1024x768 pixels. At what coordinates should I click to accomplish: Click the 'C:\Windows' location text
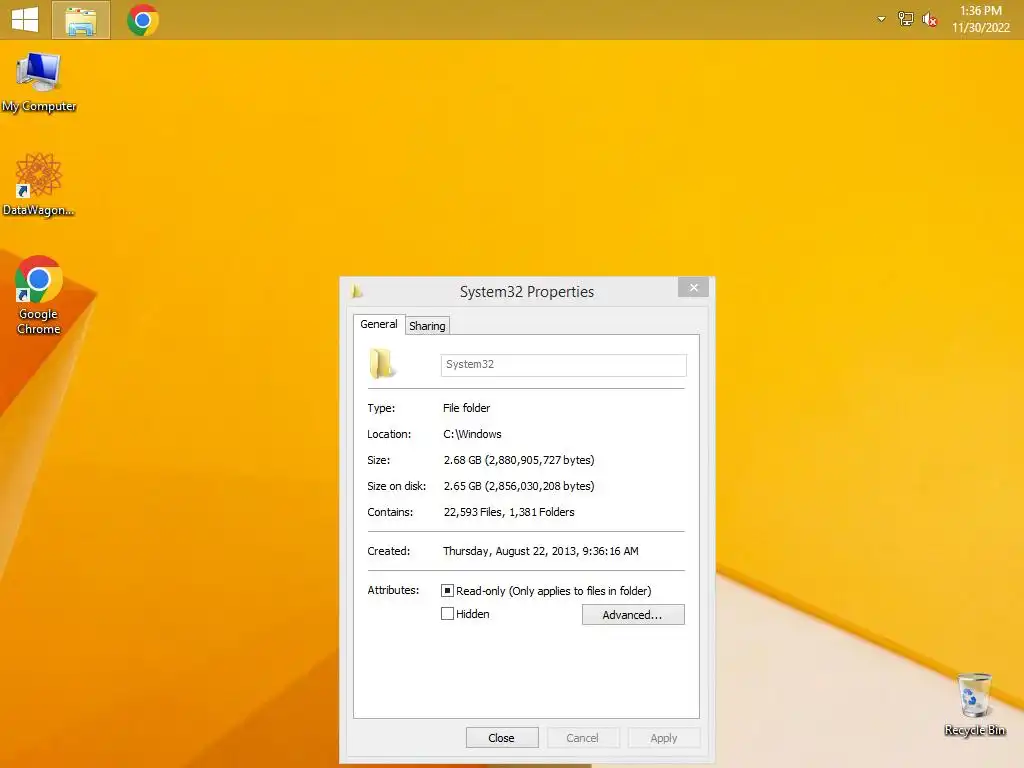pos(472,434)
